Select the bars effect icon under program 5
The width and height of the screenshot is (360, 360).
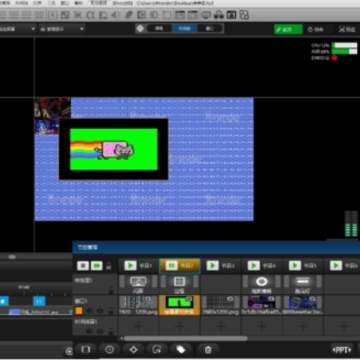pyautogui.click(x=303, y=282)
